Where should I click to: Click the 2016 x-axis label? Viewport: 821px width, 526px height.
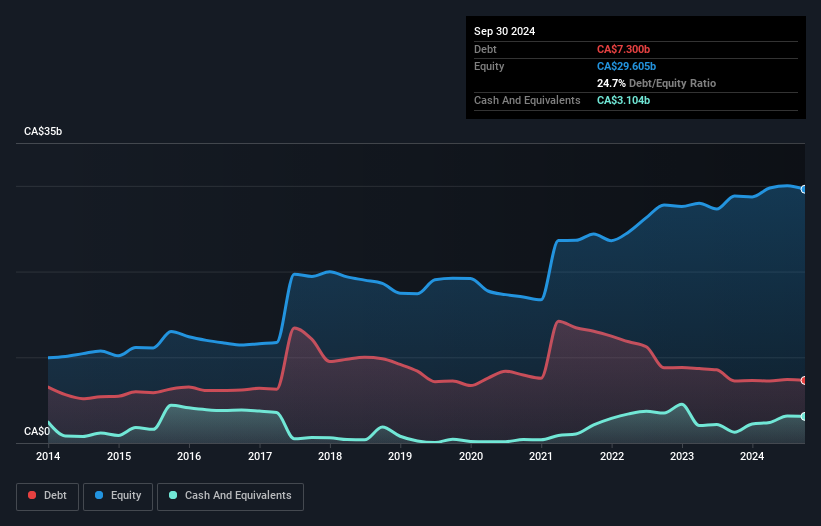[189, 456]
